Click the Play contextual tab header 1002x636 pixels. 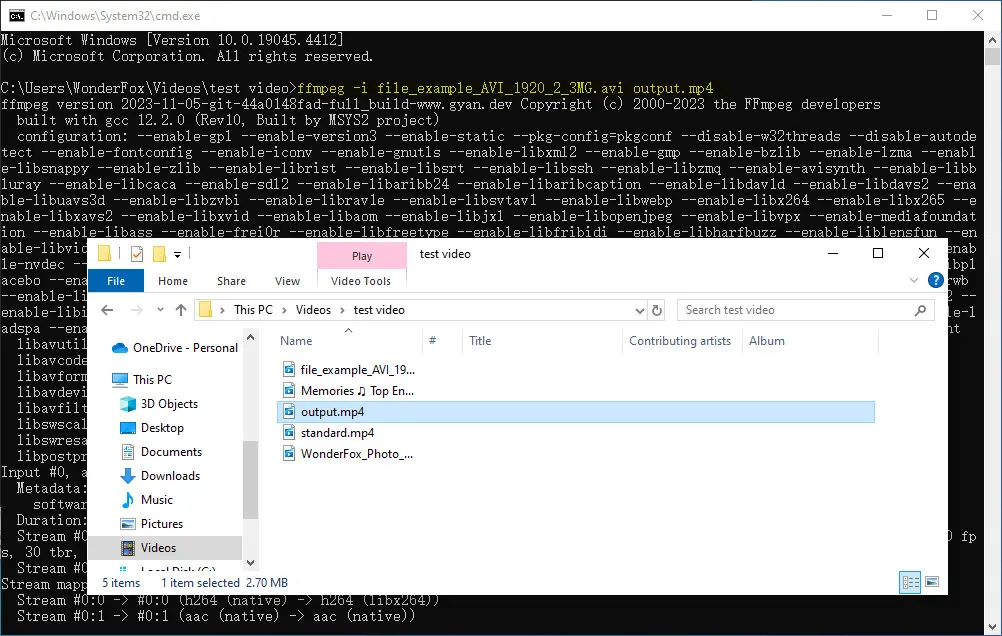[362, 256]
